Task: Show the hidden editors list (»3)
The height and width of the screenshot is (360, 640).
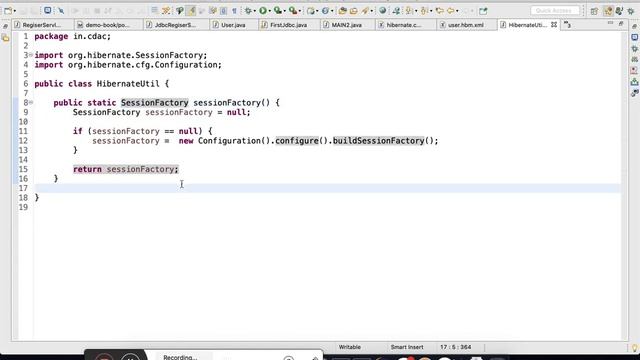Action: coord(567,25)
